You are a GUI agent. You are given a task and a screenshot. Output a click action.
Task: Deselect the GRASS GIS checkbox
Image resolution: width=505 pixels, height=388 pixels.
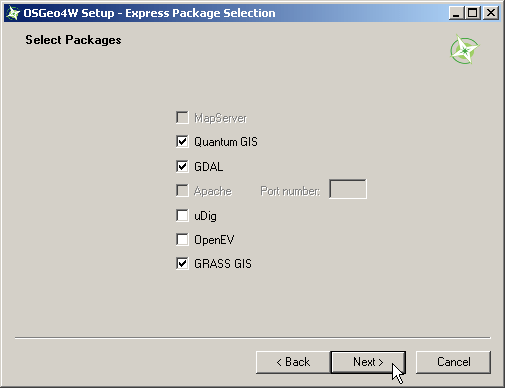click(182, 263)
